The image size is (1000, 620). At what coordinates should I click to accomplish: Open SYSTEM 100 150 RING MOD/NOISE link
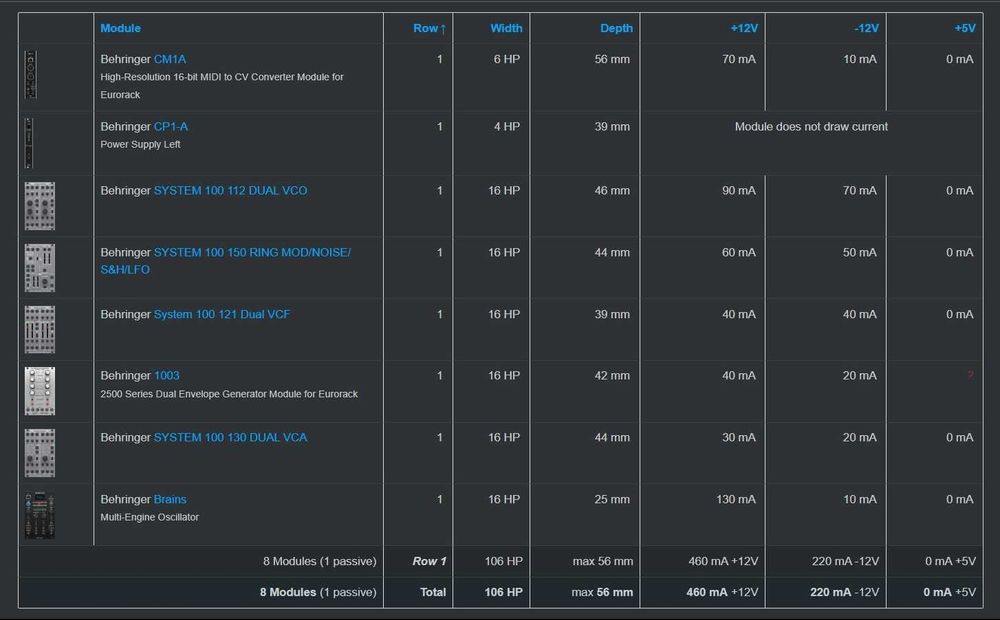225,261
